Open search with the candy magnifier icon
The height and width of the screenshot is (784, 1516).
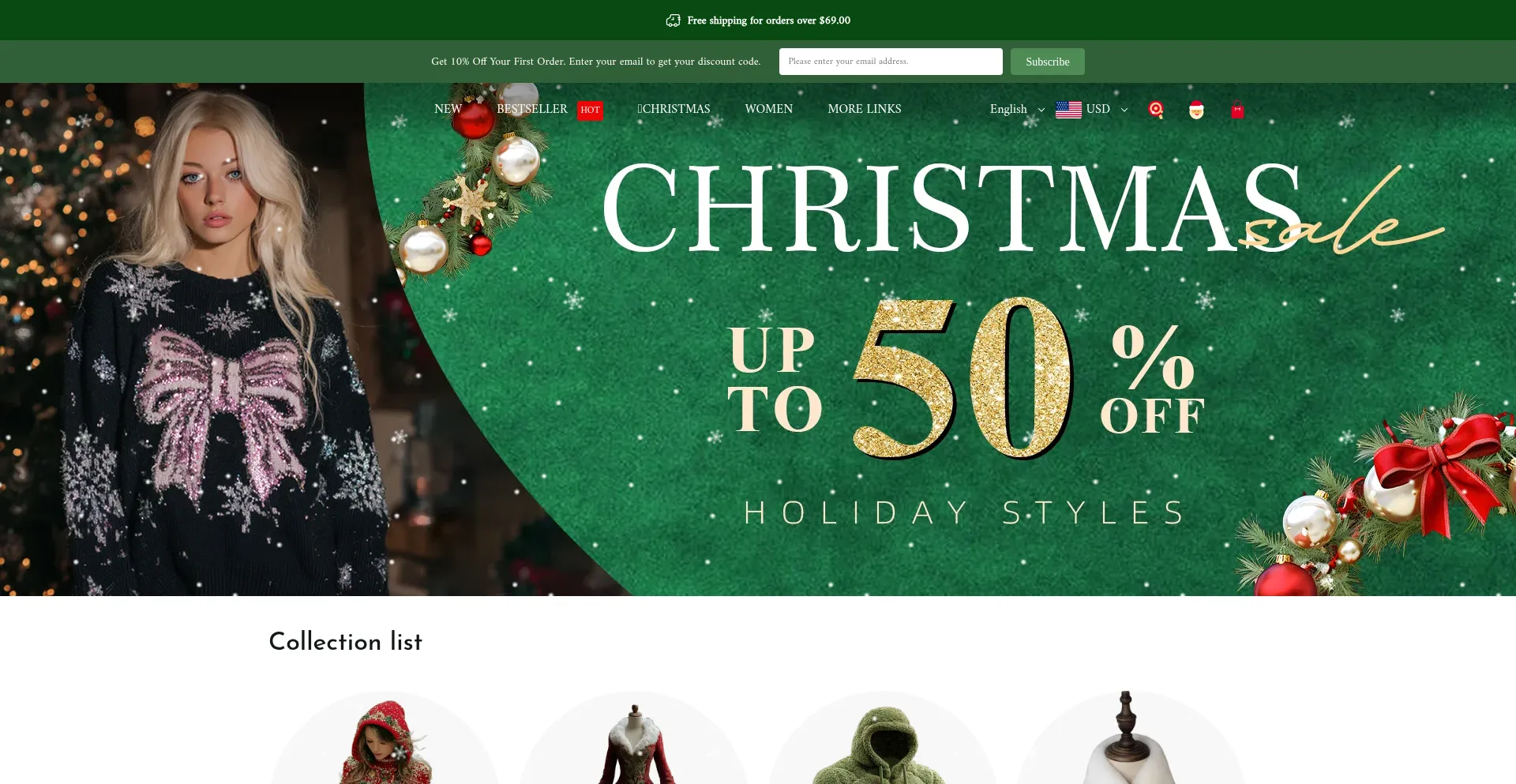point(1156,110)
